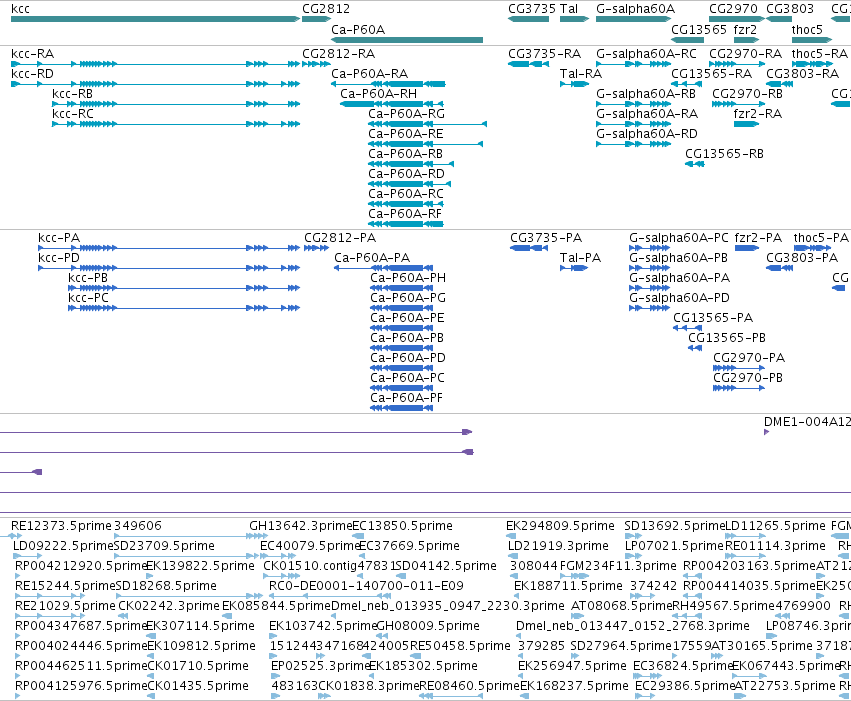Click the thoc5-RA transcript label
851x701 pixels.
click(820, 54)
